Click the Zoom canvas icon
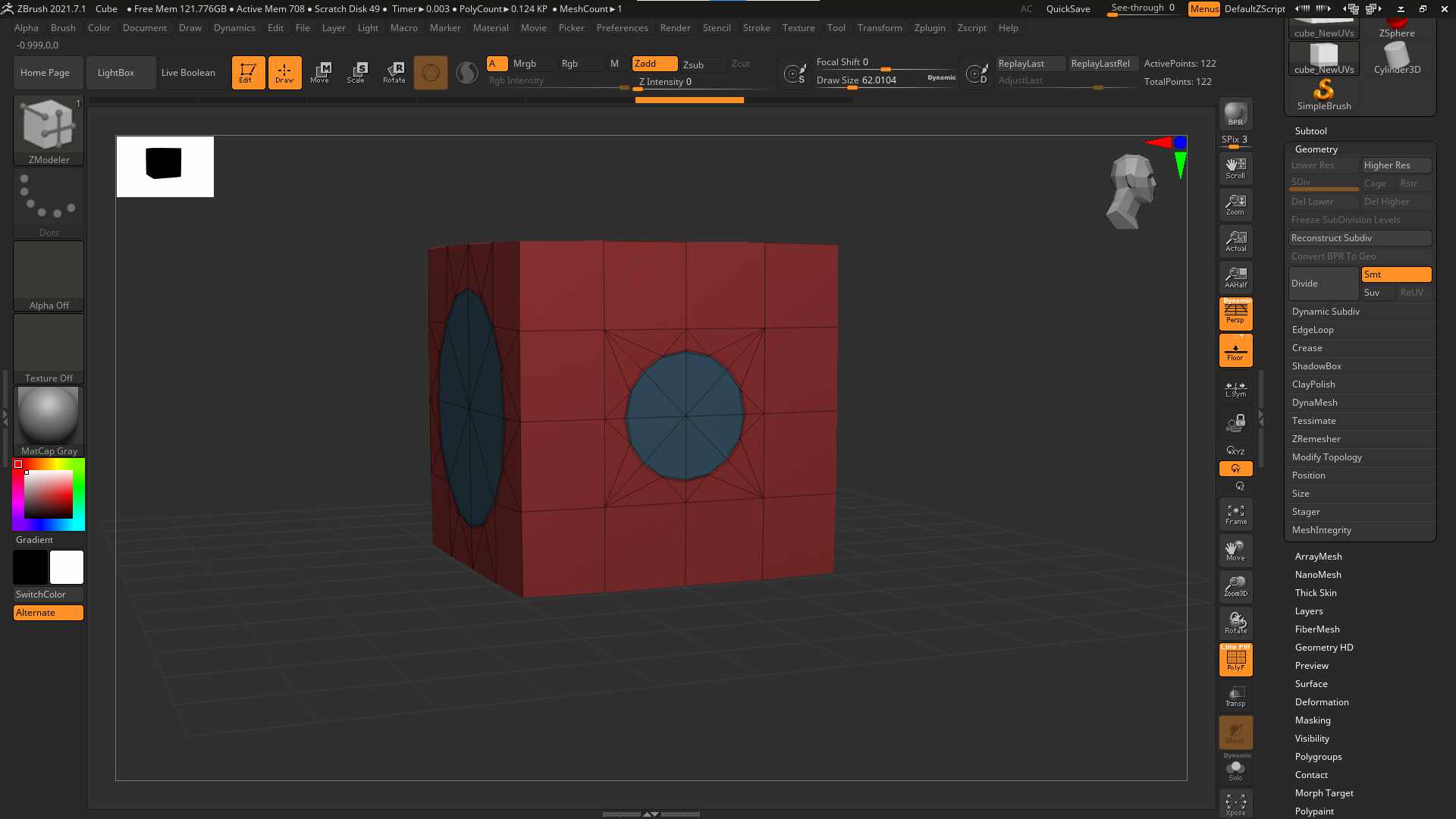Image resolution: width=1456 pixels, height=819 pixels. 1235,205
